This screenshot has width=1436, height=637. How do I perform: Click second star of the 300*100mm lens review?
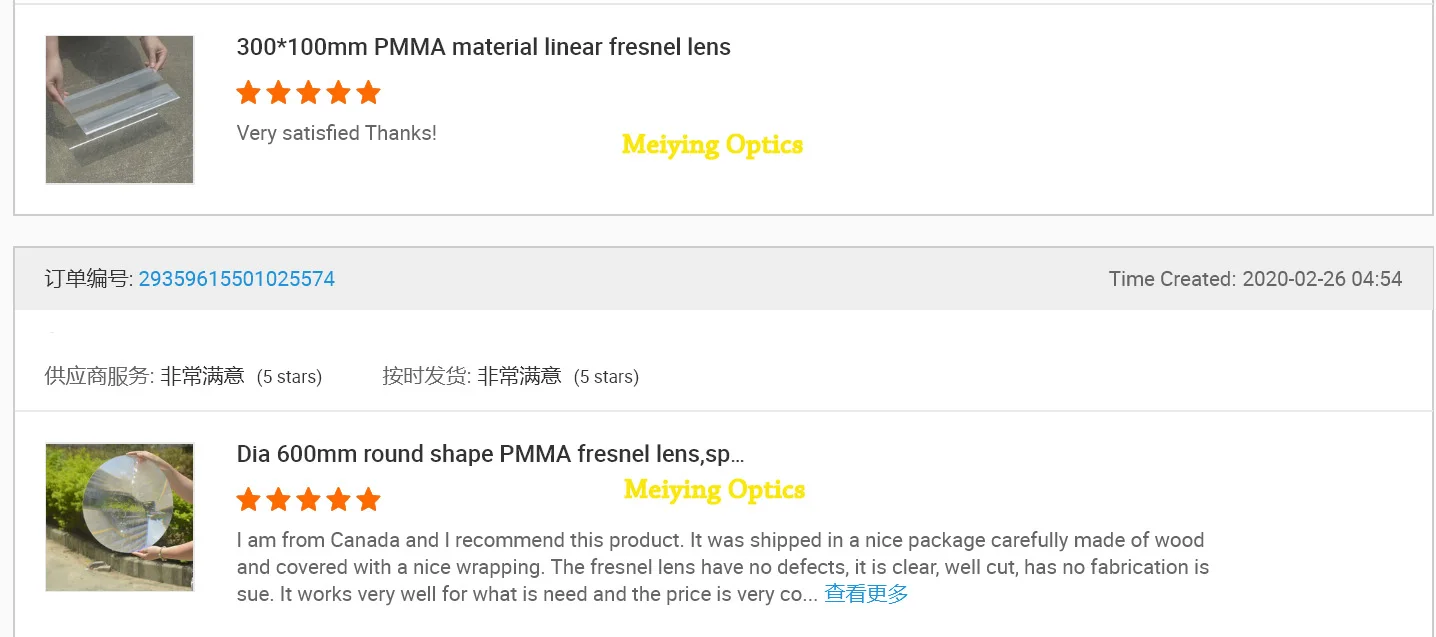(x=279, y=93)
